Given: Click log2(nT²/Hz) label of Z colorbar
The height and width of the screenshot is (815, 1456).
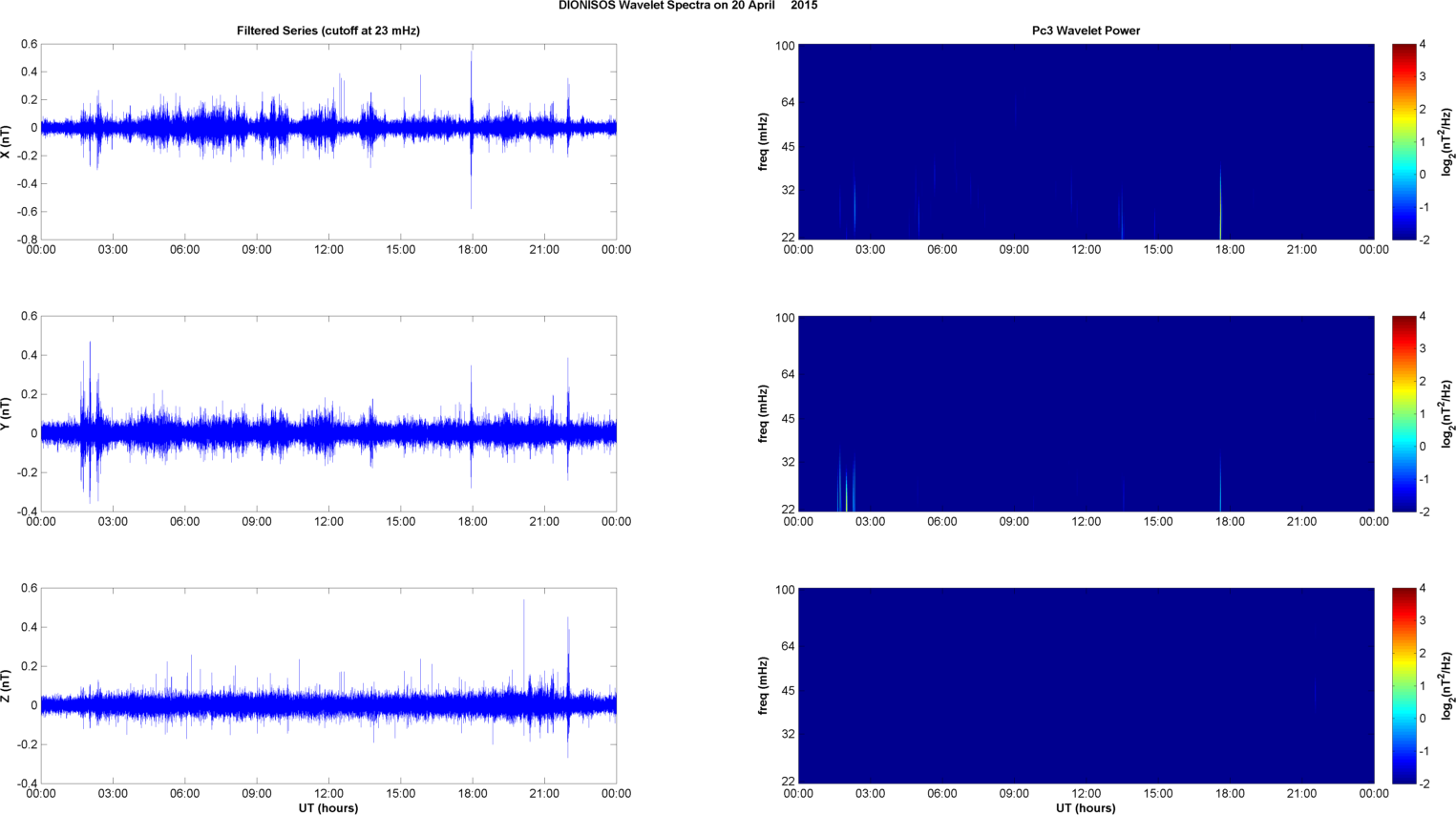Looking at the screenshot, I should [1447, 685].
